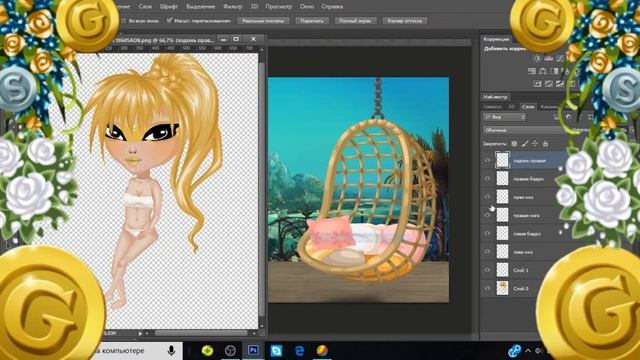
Task: Add Threshold adjustment icon
Action: 560,84
